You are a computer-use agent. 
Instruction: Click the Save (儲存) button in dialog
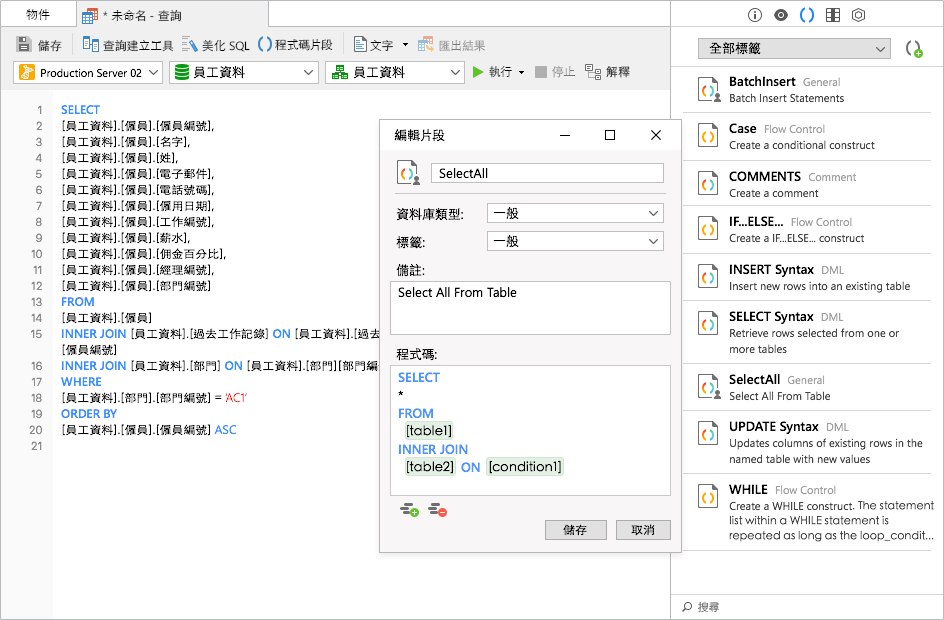coord(575,530)
